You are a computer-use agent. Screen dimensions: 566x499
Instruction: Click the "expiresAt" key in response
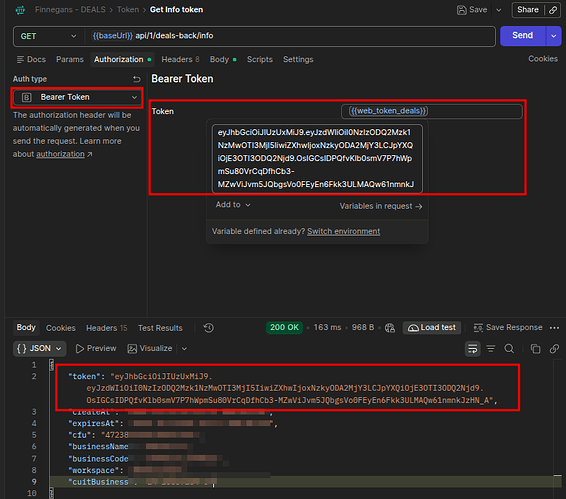(93, 424)
